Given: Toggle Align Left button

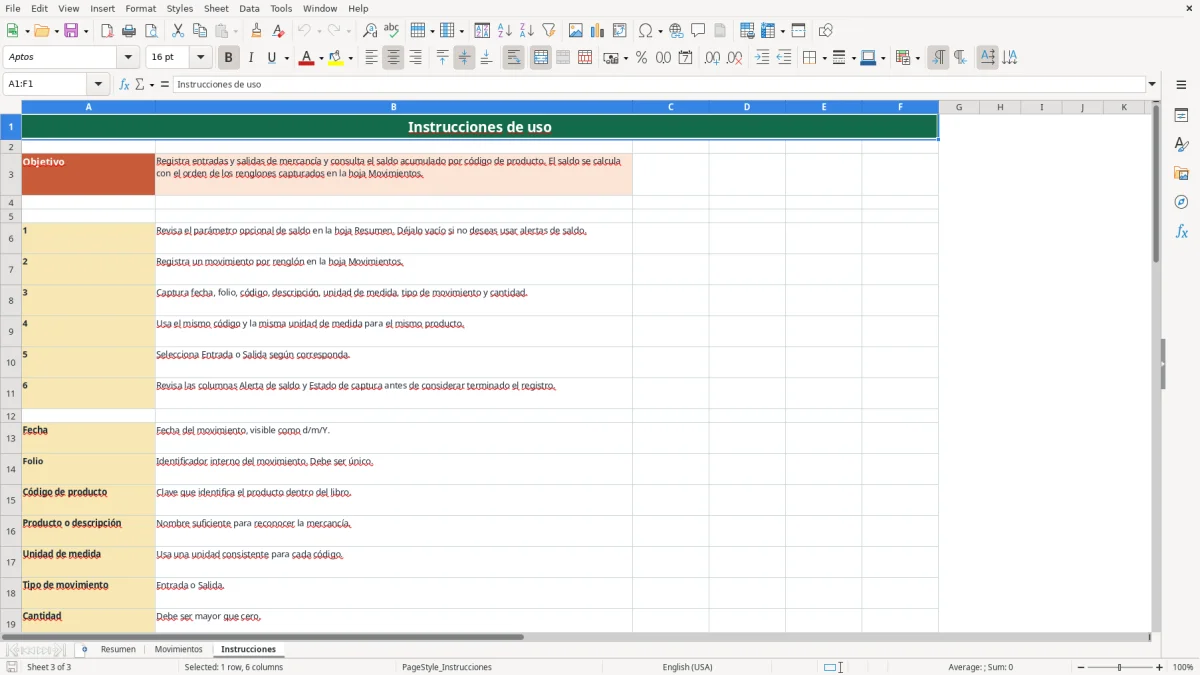Looking at the screenshot, I should [x=371, y=58].
